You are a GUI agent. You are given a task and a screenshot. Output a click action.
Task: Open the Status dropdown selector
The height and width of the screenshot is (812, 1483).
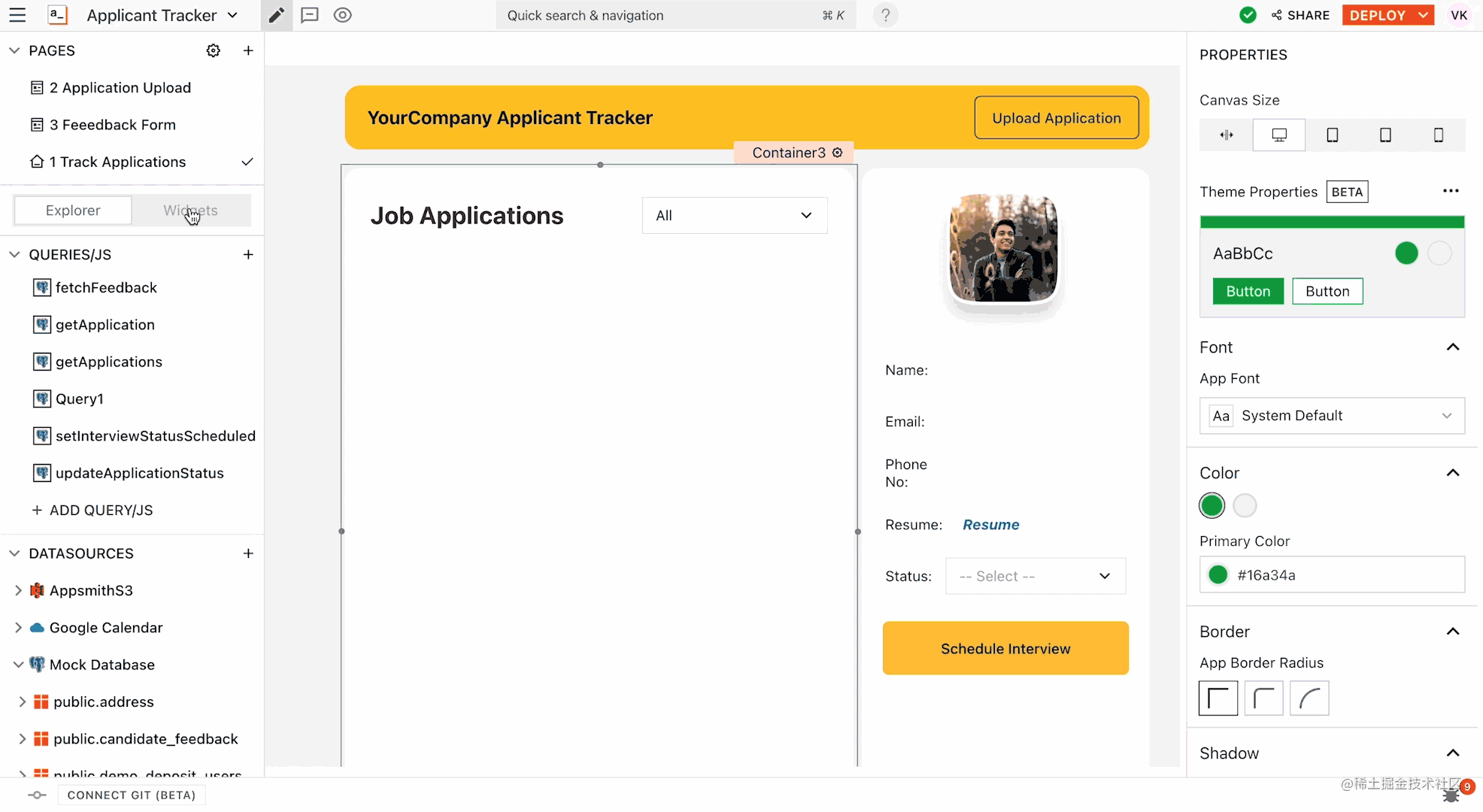click(1036, 576)
